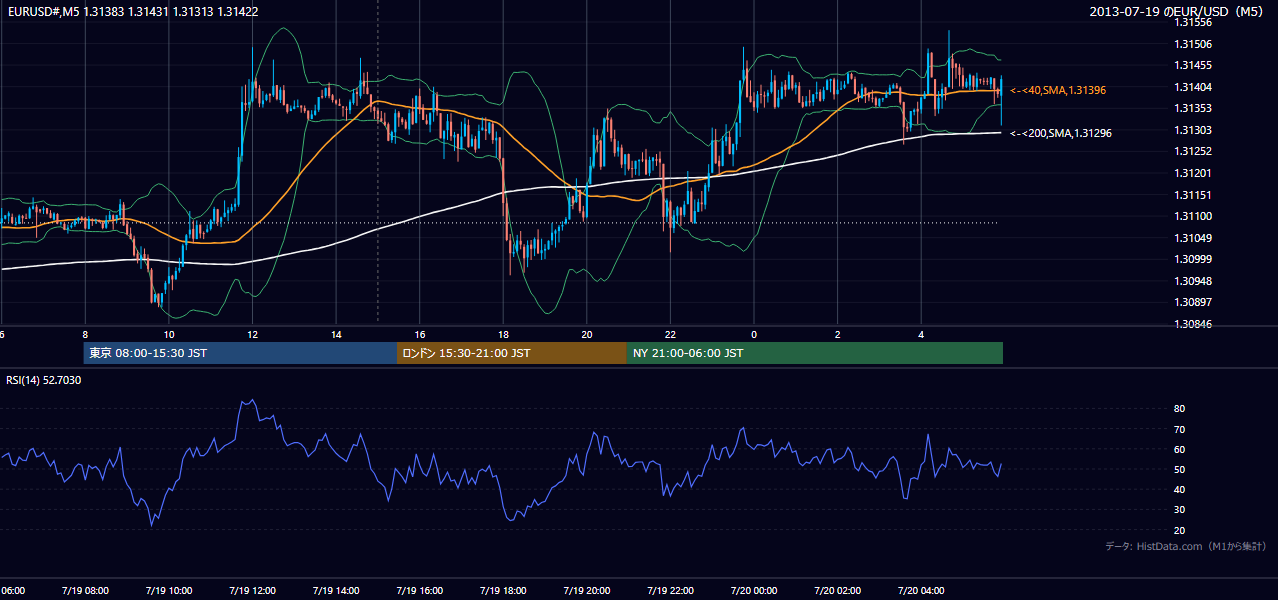Click RSI scale value 60
Image resolution: width=1278 pixels, height=600 pixels.
click(1180, 449)
